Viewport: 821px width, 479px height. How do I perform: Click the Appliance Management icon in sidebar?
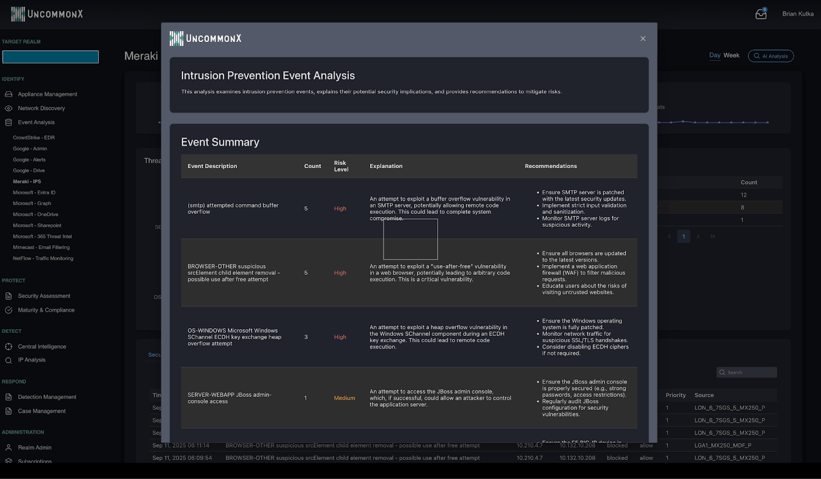[x=9, y=94]
